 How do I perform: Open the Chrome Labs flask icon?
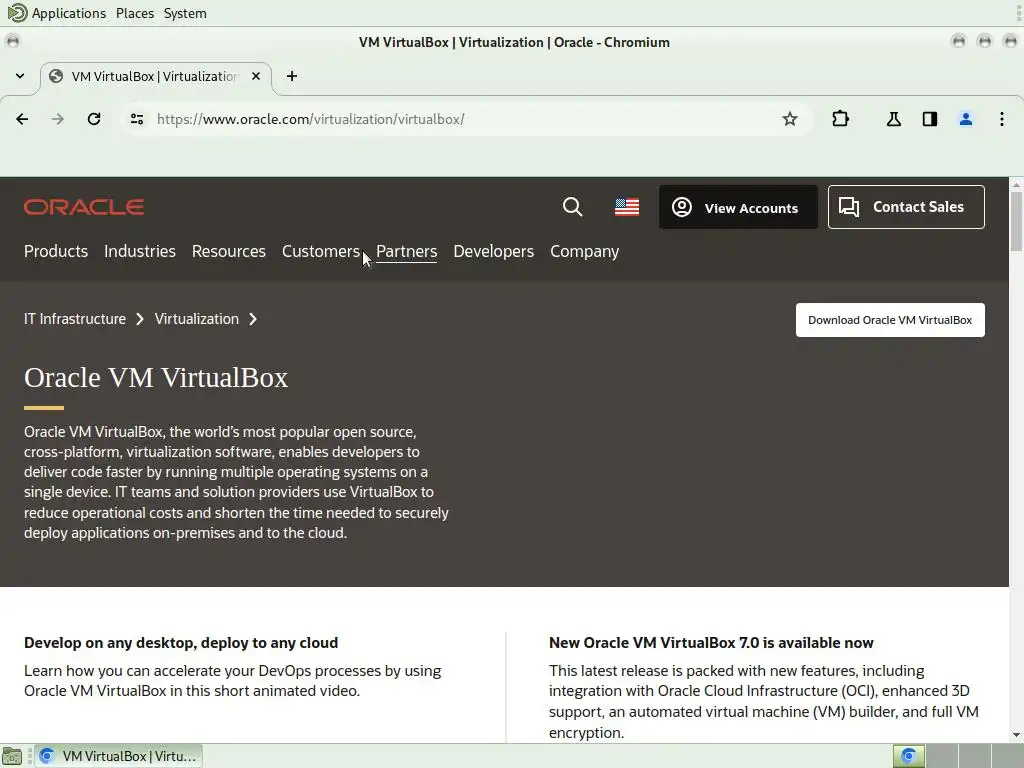[x=893, y=119]
